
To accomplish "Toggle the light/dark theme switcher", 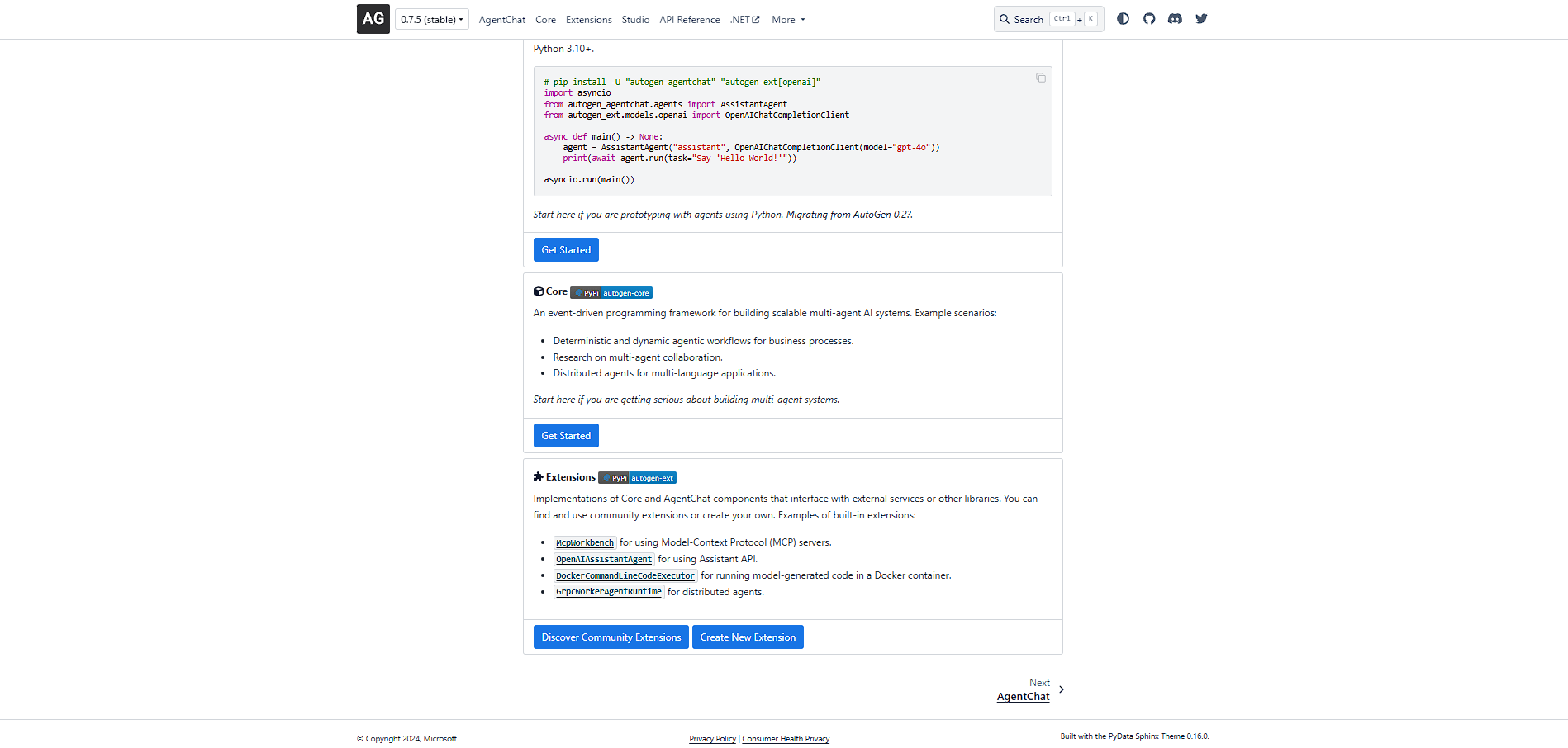I will (x=1123, y=19).
